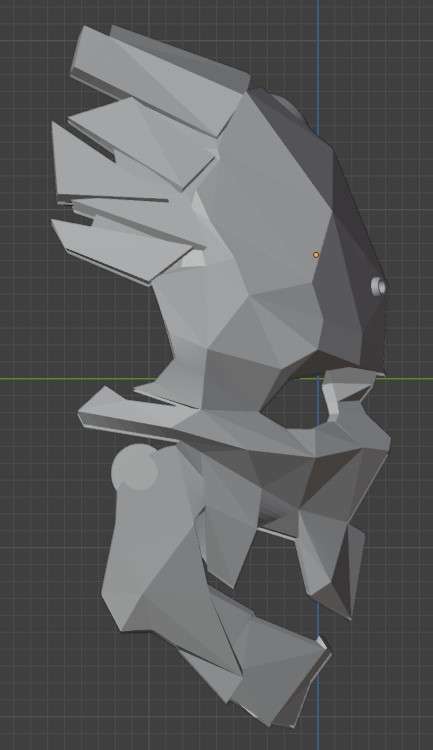This screenshot has width=433, height=750.
Task: Select the dark pointed fang piece
Action: (333, 564)
